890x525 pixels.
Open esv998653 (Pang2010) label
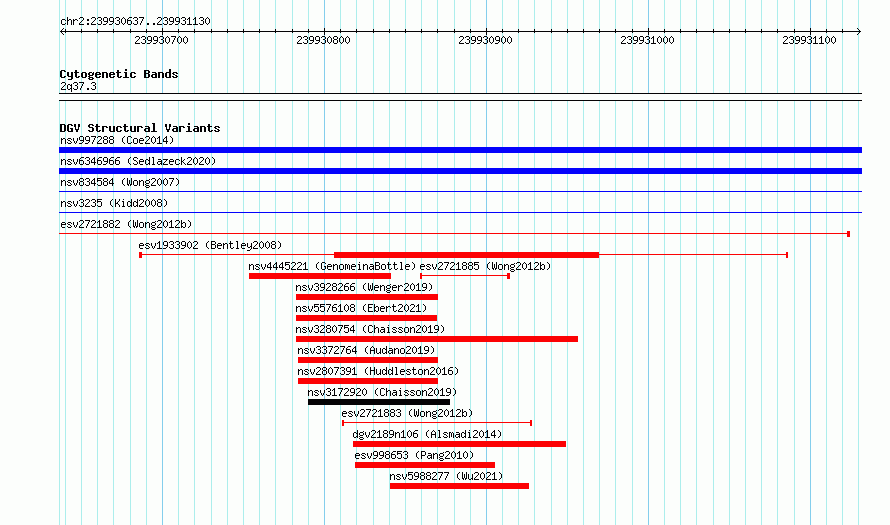(x=414, y=455)
